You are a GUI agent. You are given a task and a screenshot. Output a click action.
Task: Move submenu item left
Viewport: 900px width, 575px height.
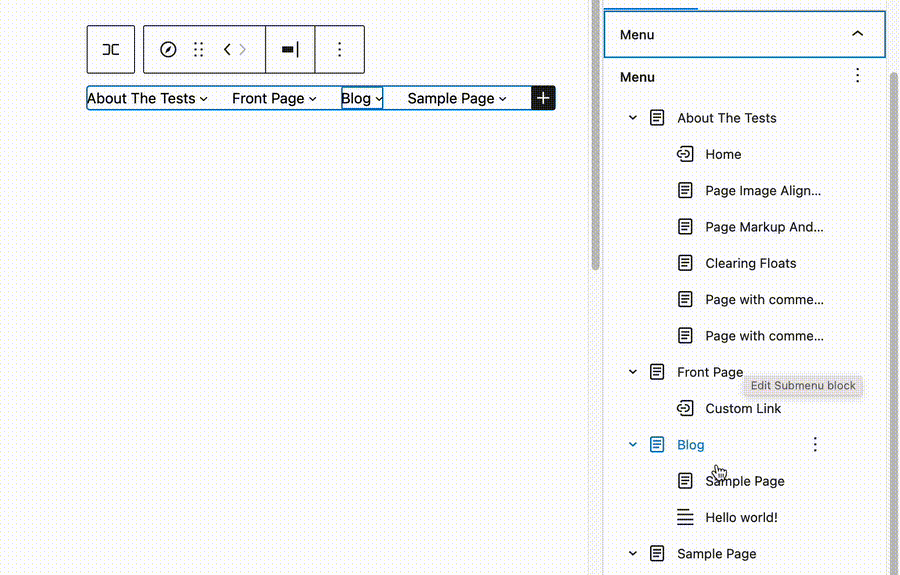tap(227, 49)
